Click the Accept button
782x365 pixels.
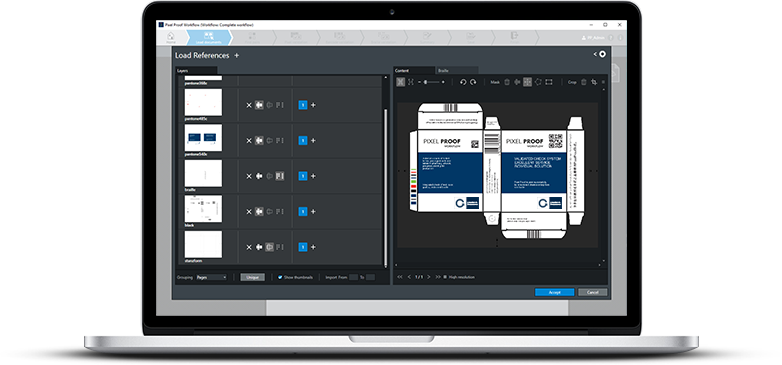coord(555,292)
